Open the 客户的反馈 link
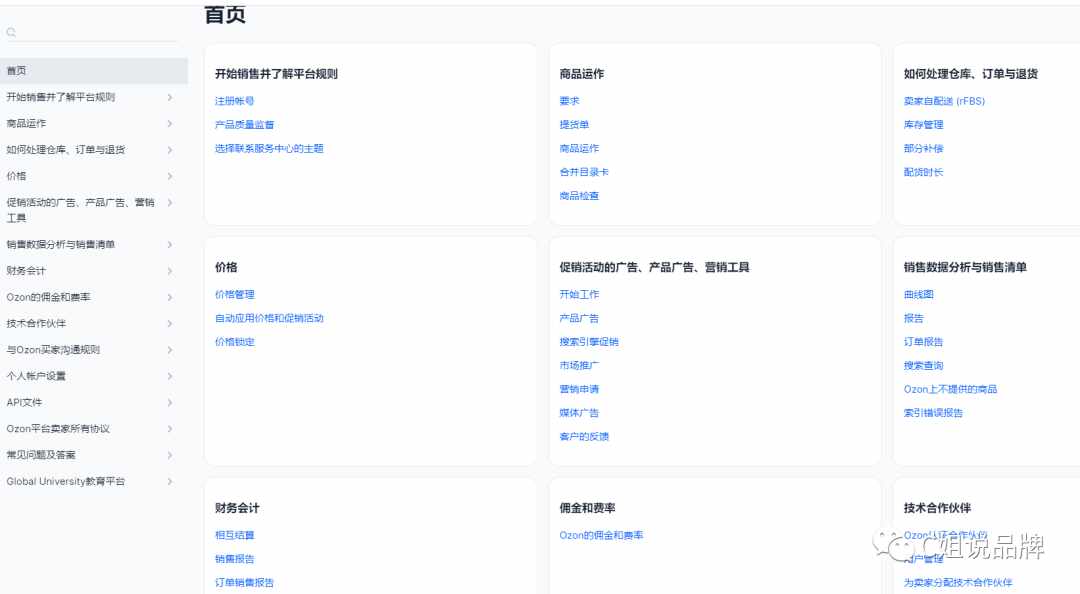This screenshot has width=1080, height=594. click(584, 437)
